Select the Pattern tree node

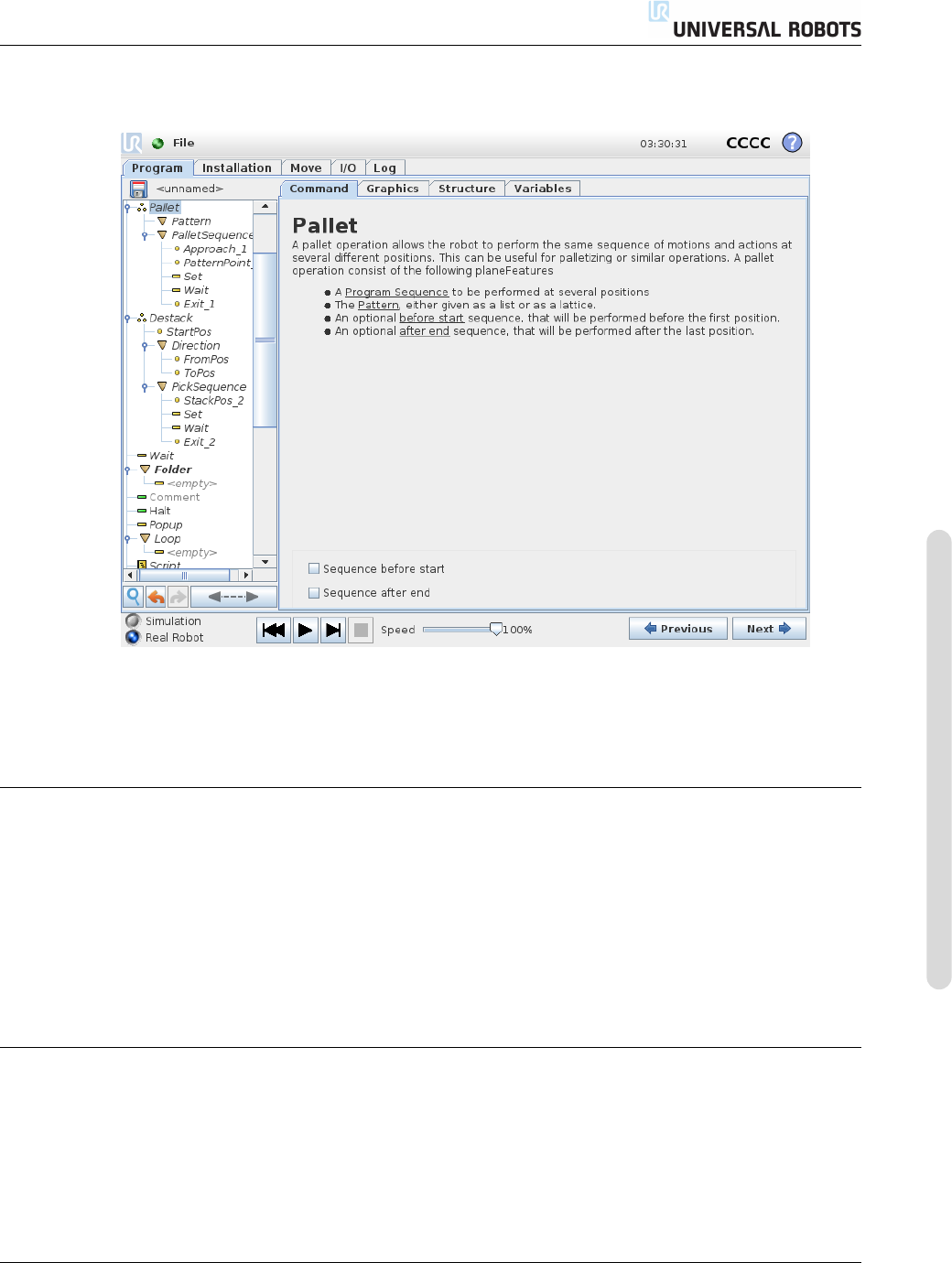coord(190,221)
